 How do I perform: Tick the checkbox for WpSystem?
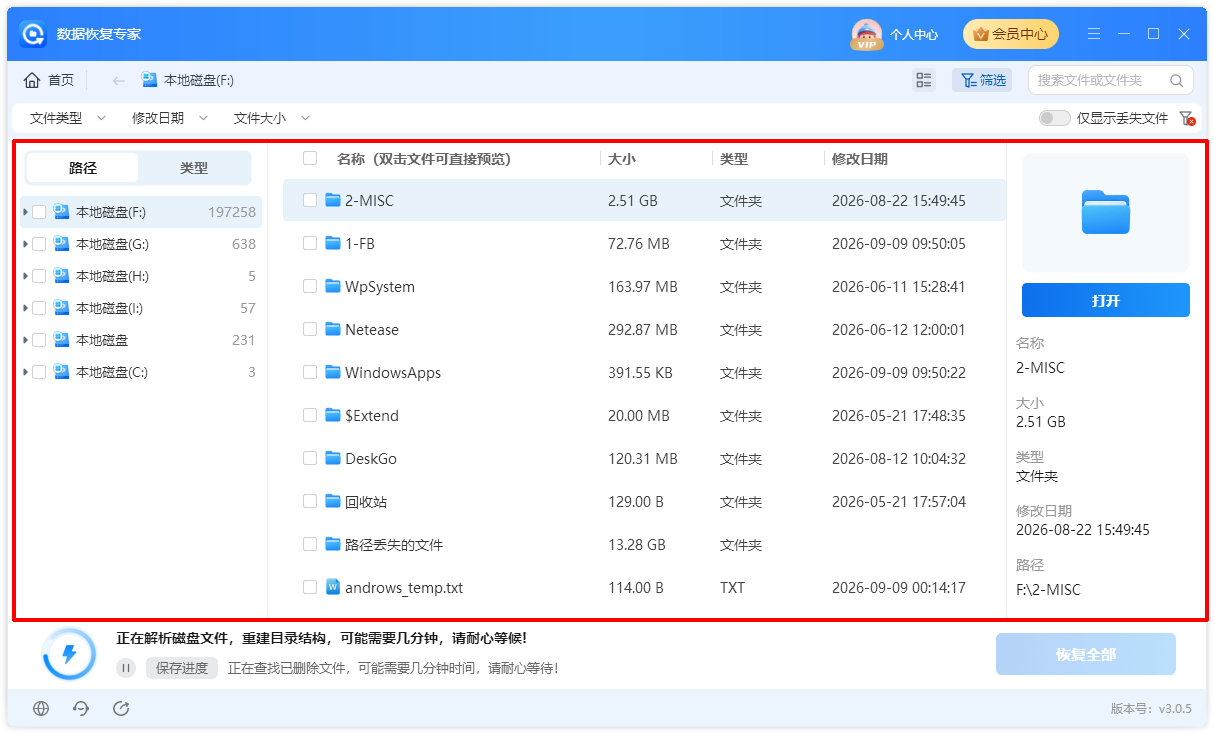tap(310, 286)
